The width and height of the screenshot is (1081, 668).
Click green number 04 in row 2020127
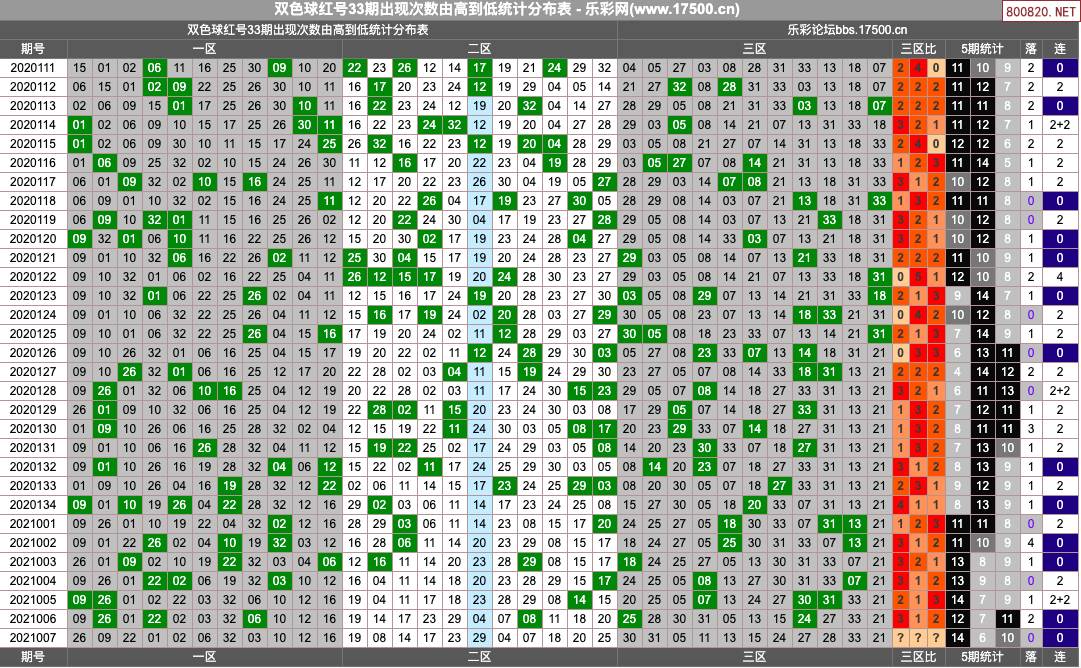click(454, 372)
